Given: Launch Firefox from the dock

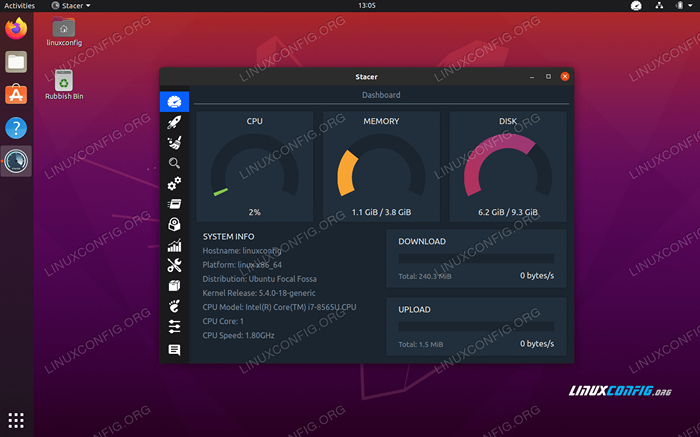Looking at the screenshot, I should pyautogui.click(x=16, y=29).
